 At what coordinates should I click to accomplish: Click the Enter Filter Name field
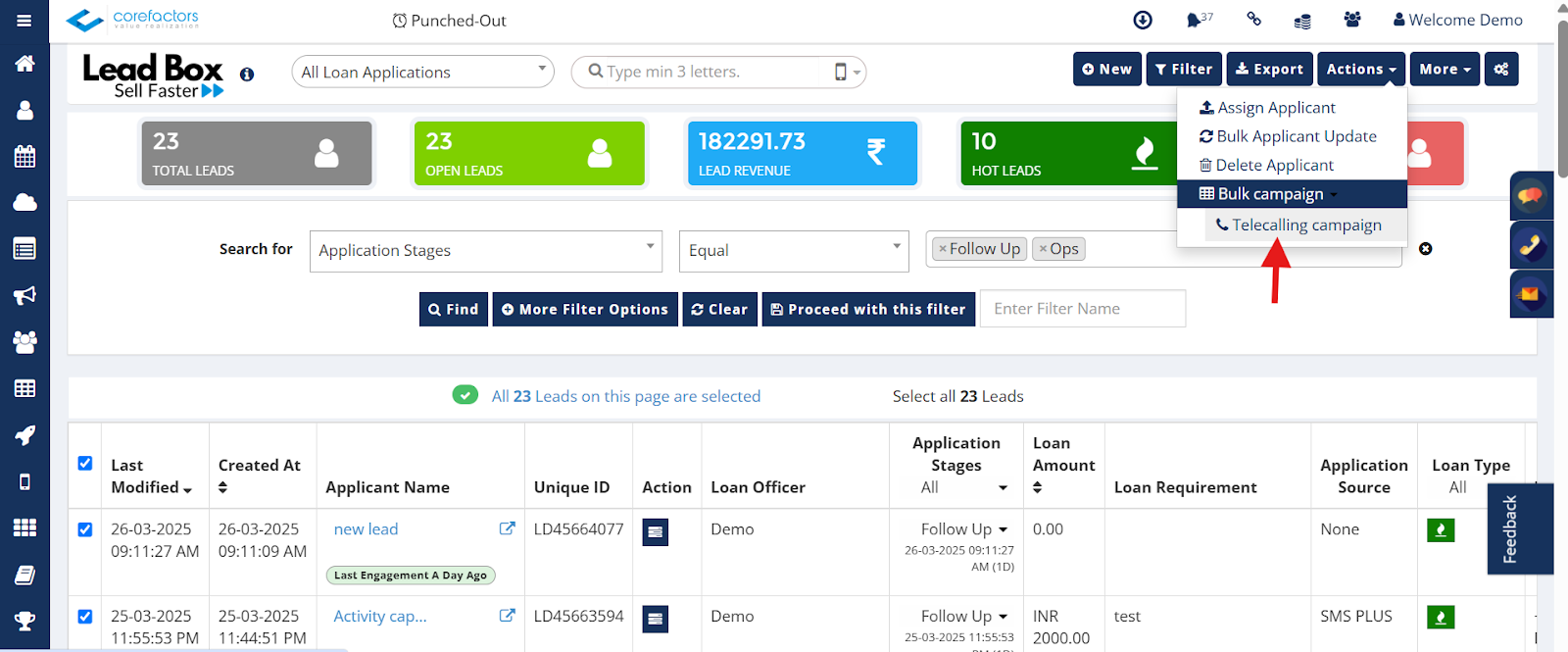[1083, 309]
